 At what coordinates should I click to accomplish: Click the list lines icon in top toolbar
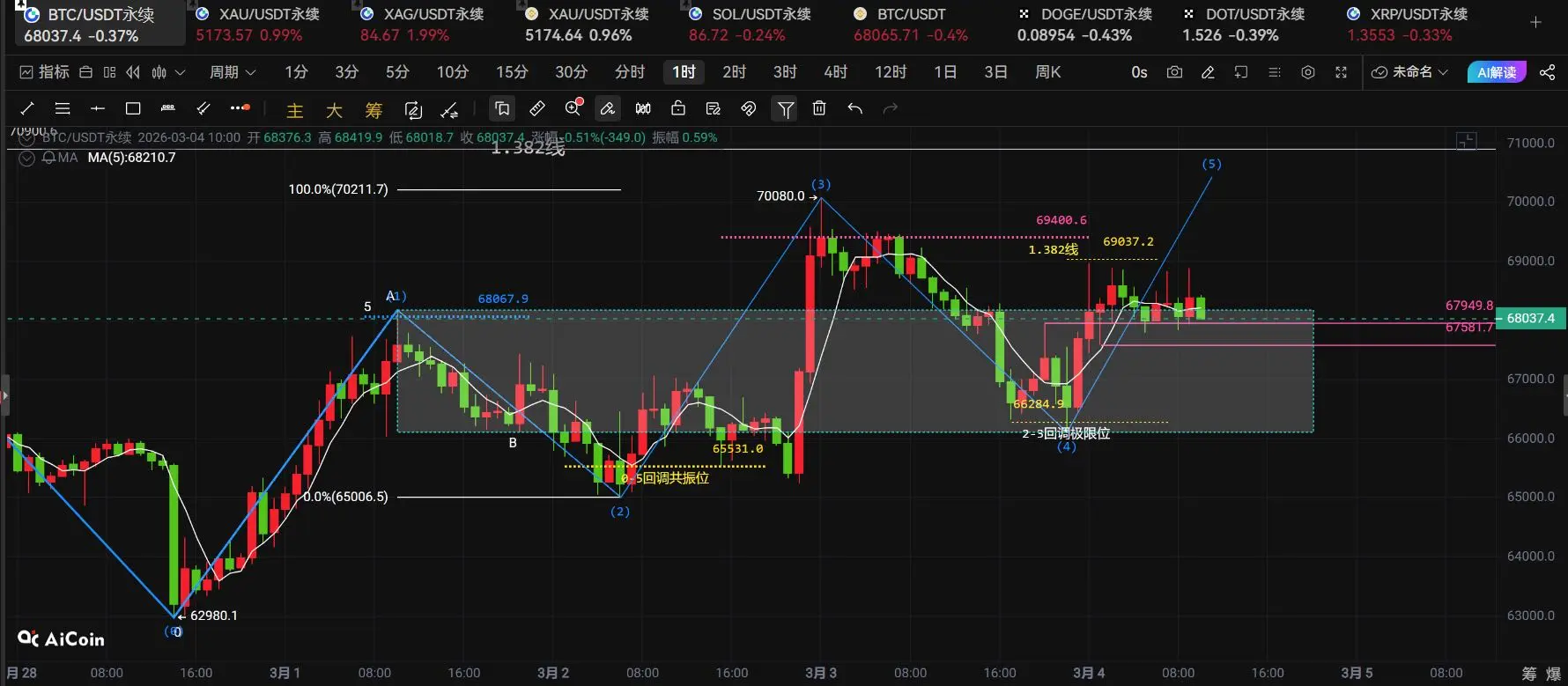[1275, 72]
